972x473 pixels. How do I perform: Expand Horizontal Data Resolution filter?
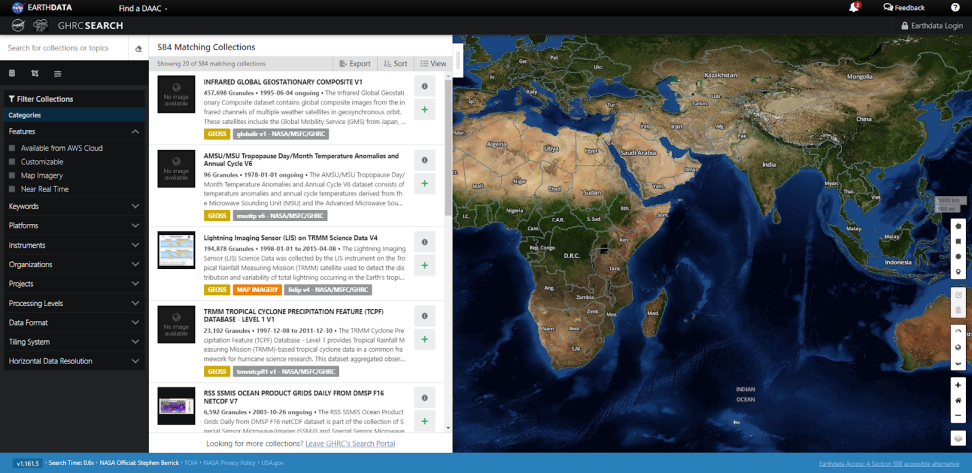[x=74, y=361]
